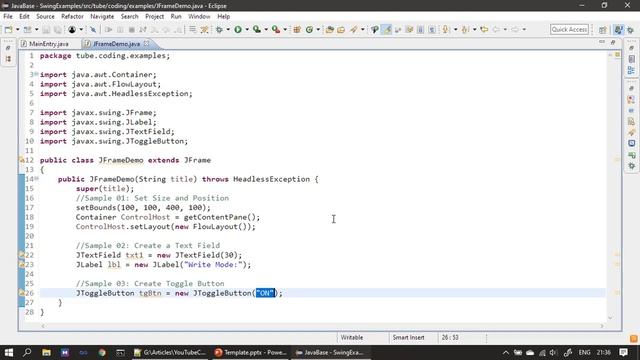Click the Quick Access search field
The width and height of the screenshot is (640, 360).
569,29
